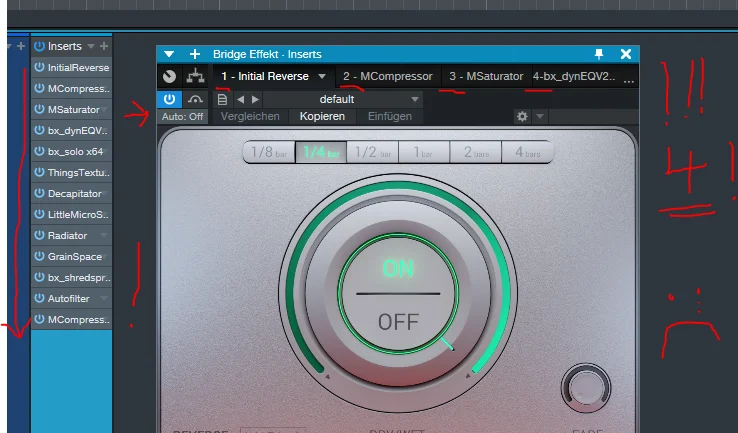Toggle power icon of Autofilter insert
Viewport: 738px width, 433px height.
[39, 298]
